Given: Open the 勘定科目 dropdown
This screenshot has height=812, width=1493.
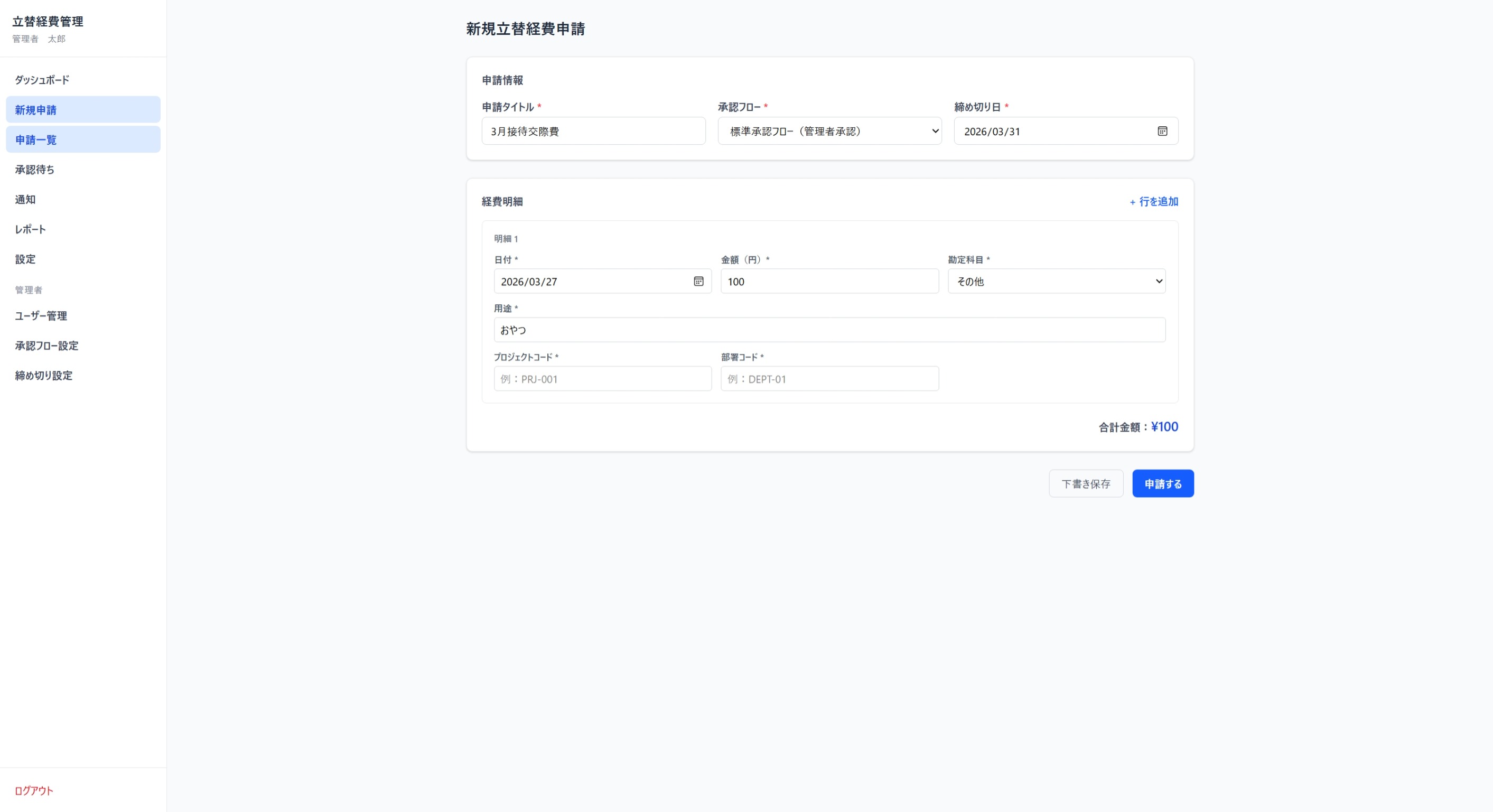Looking at the screenshot, I should (x=1056, y=281).
